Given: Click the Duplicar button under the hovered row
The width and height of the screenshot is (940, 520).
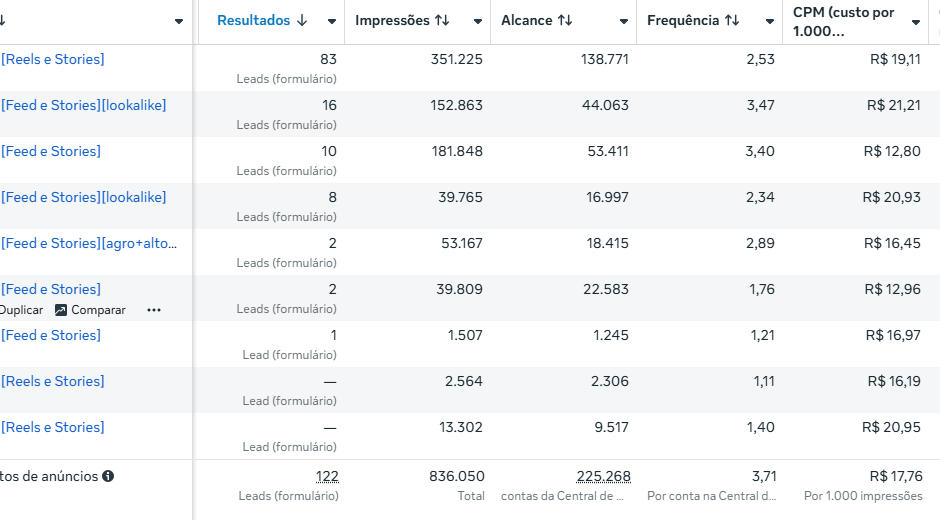Looking at the screenshot, I should pos(21,310).
